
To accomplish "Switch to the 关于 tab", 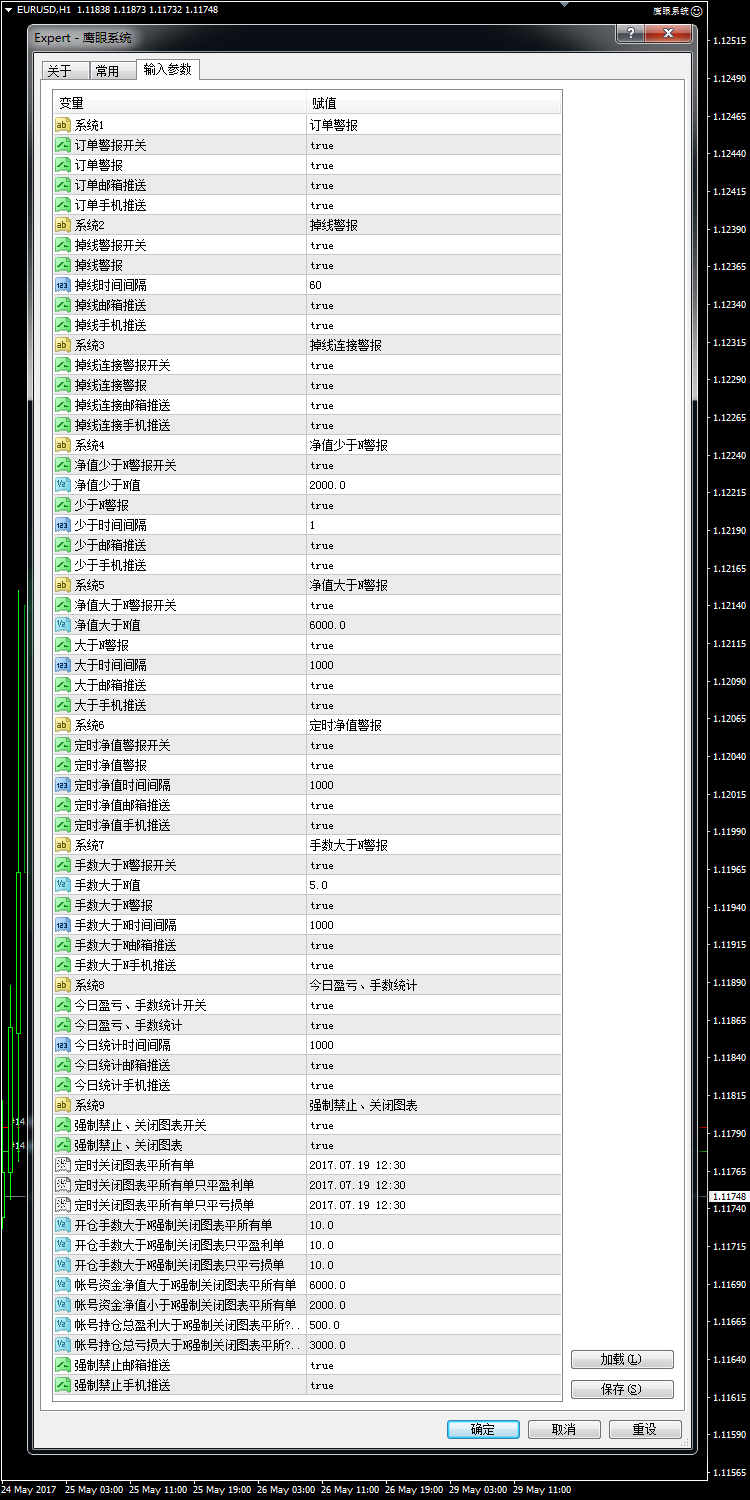I will [59, 71].
